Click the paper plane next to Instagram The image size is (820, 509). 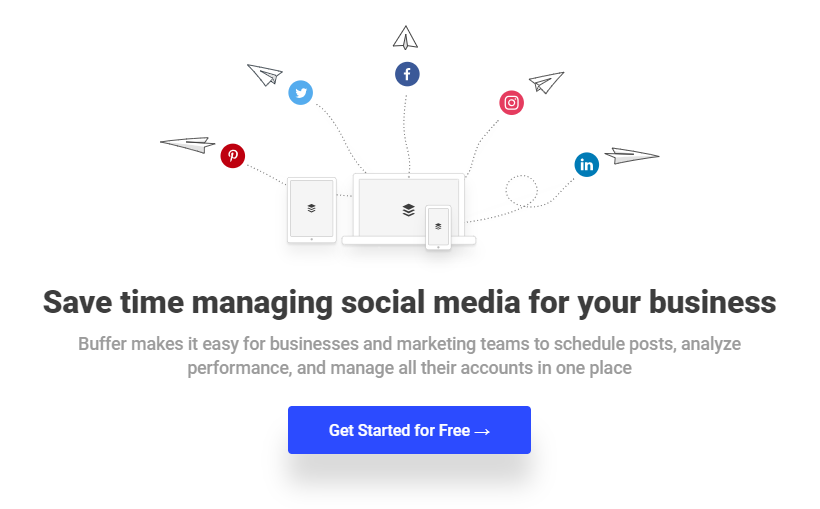pyautogui.click(x=546, y=83)
